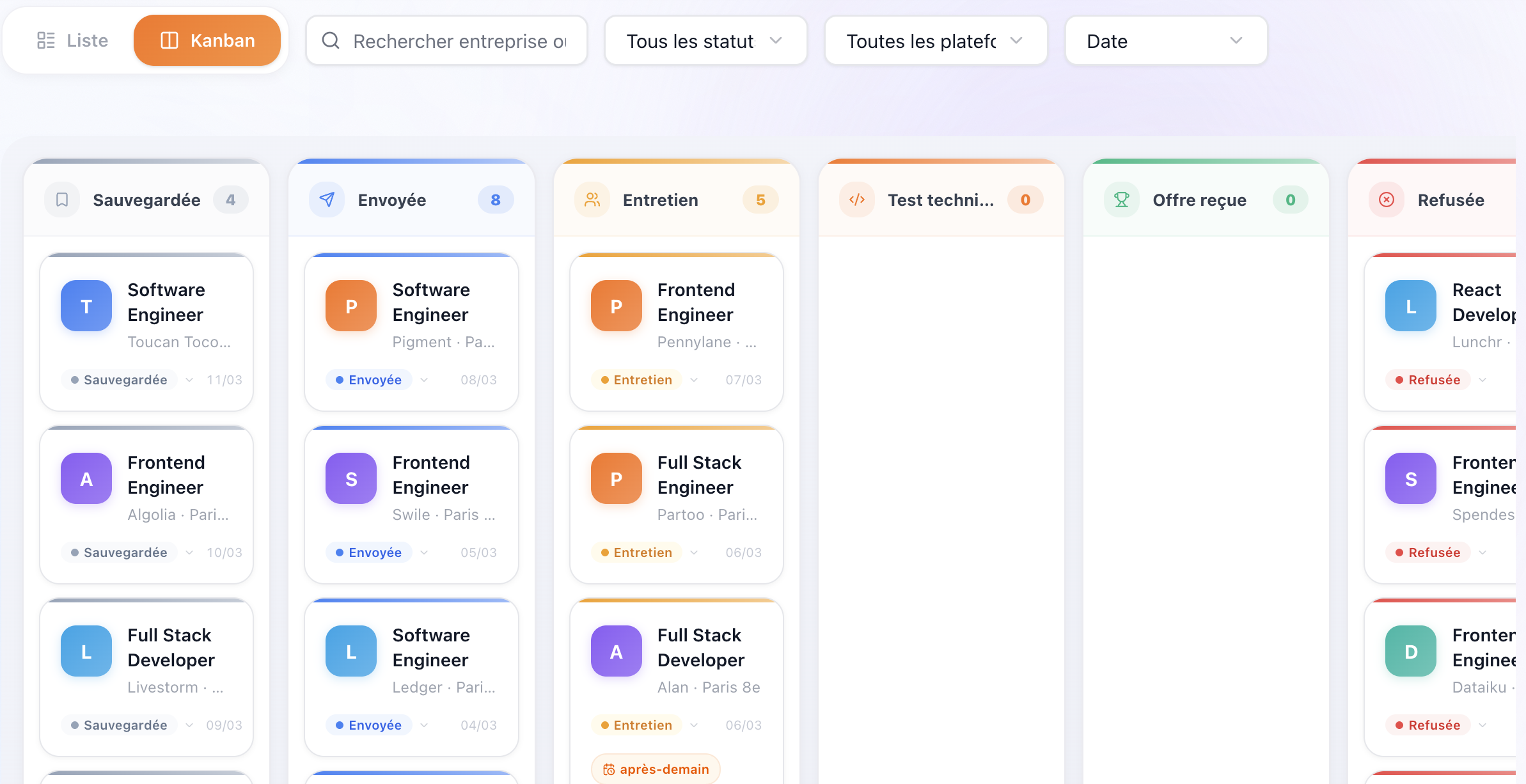
Task: Click the crossed circle icon beside Refusée
Action: (x=1387, y=200)
